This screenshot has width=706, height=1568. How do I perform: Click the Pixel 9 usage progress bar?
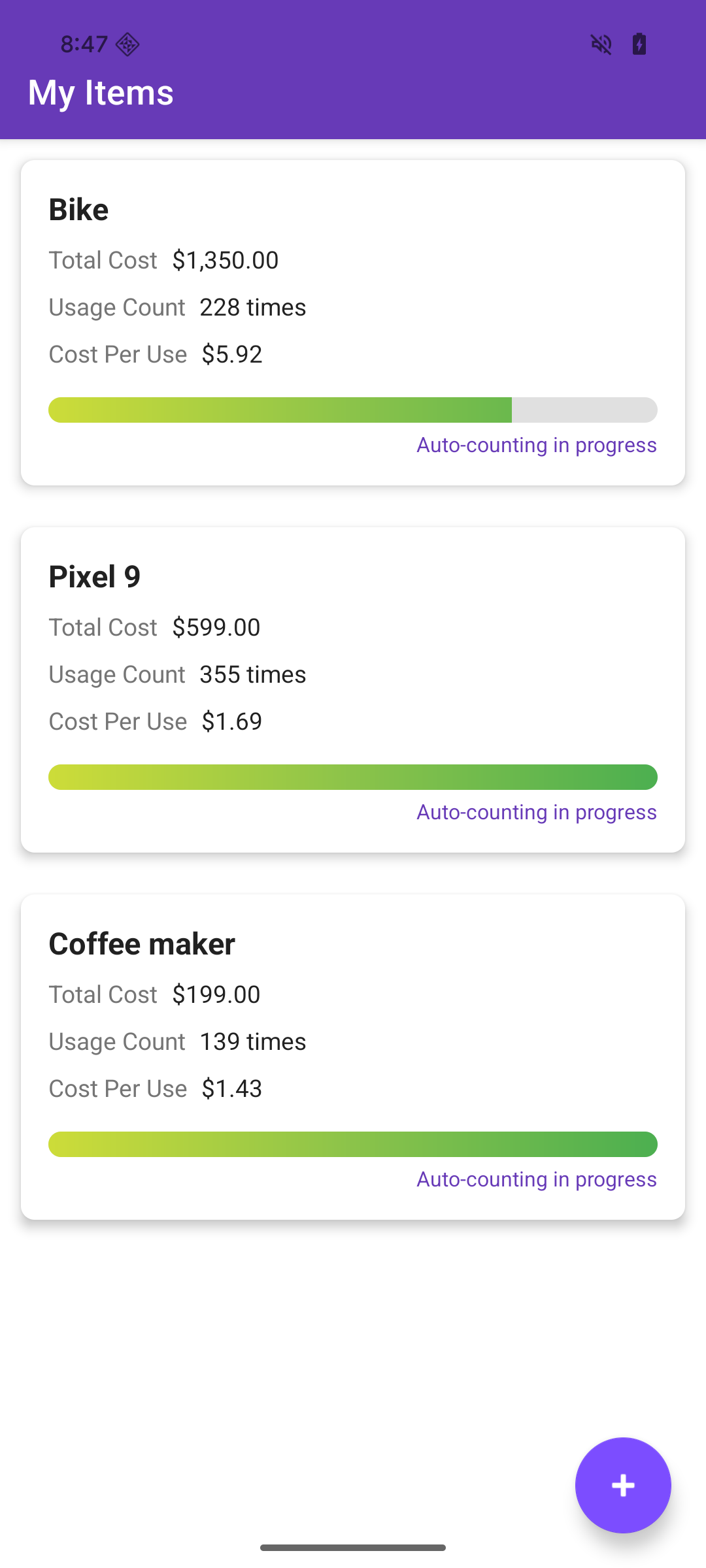[x=353, y=777]
